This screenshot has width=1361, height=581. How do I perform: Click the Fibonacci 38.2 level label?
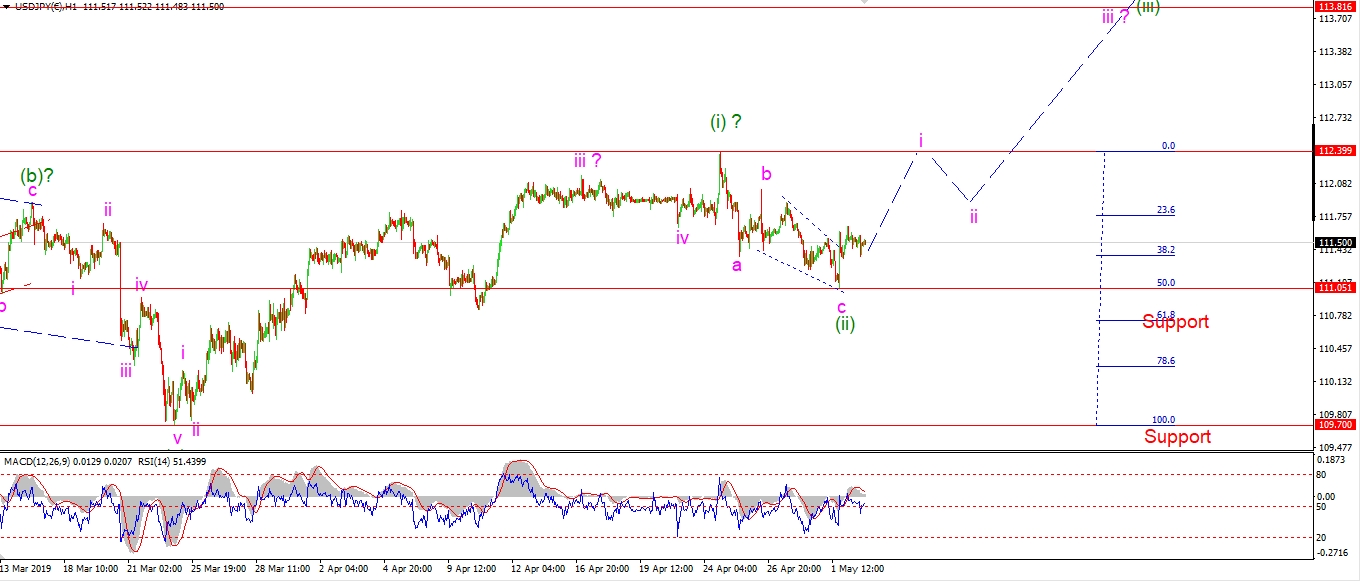pos(1165,250)
